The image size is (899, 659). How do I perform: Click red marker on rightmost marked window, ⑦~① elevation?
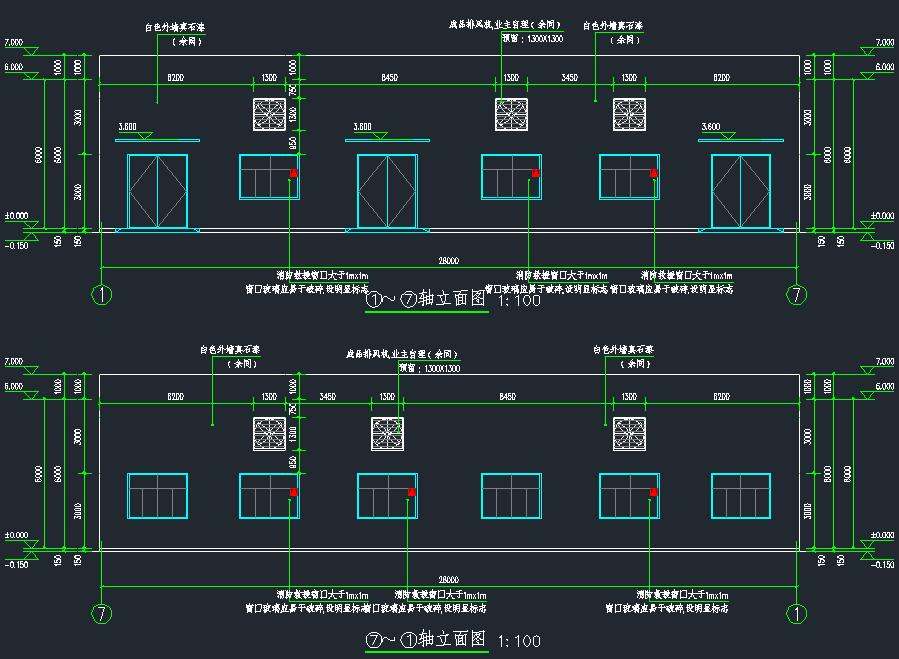pyautogui.click(x=653, y=492)
